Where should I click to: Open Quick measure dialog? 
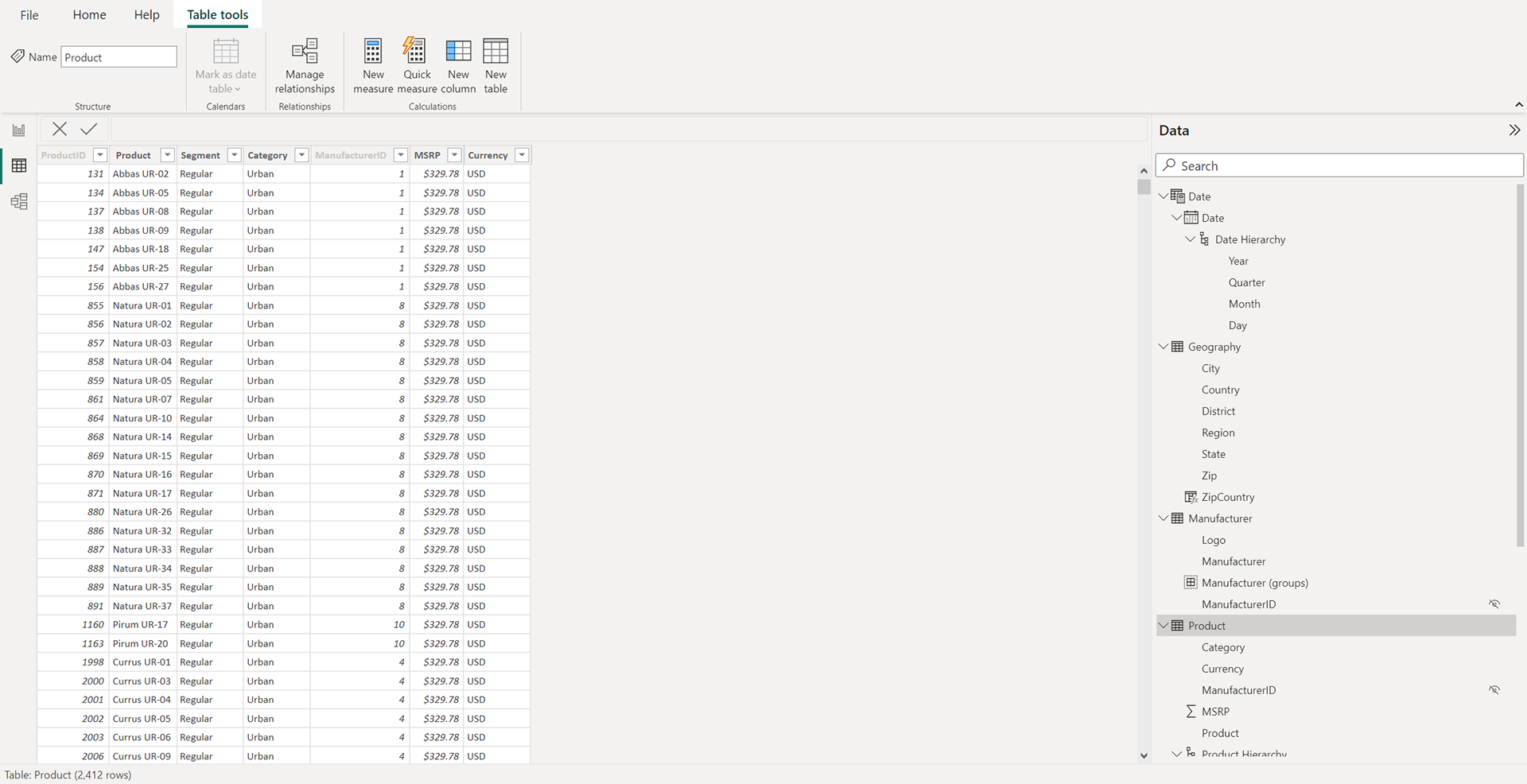[417, 66]
